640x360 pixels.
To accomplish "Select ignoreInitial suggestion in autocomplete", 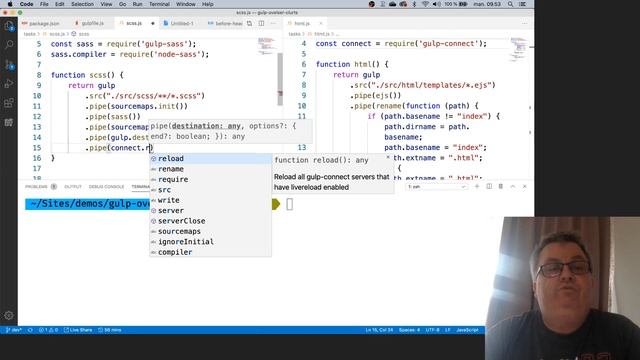I will pos(210,242).
